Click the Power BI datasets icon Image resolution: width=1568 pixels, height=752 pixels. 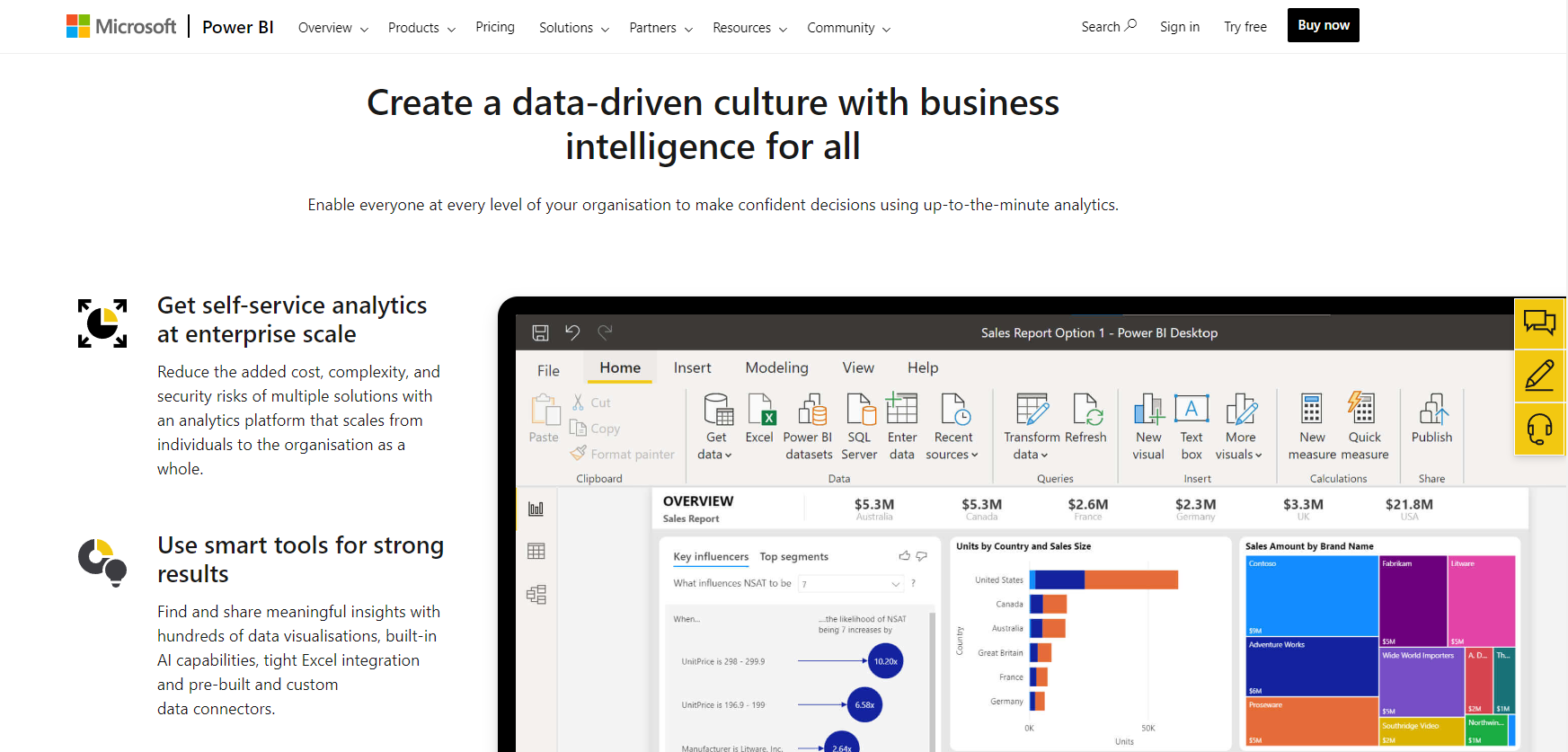812,409
